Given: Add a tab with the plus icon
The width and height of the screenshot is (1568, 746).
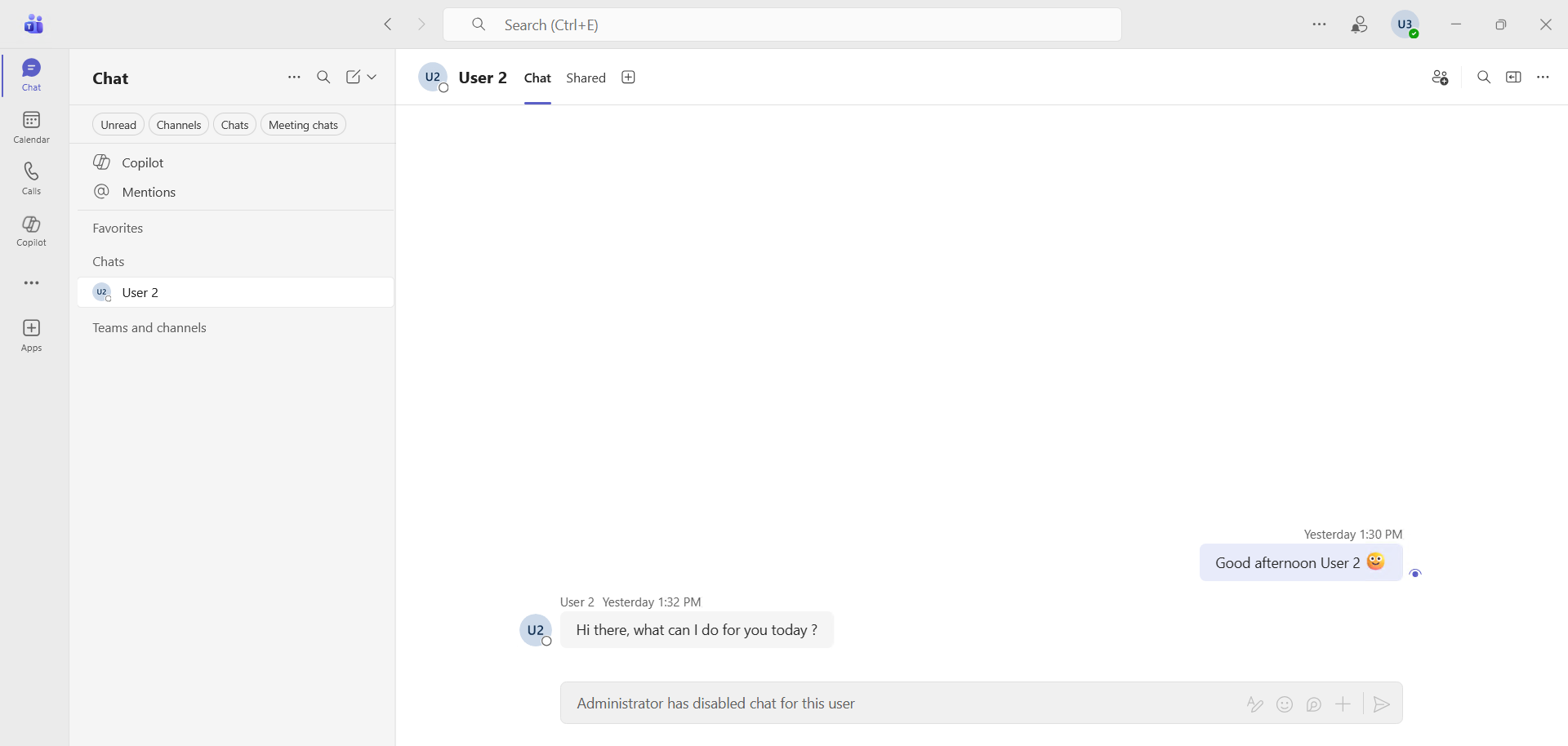Looking at the screenshot, I should [x=628, y=78].
